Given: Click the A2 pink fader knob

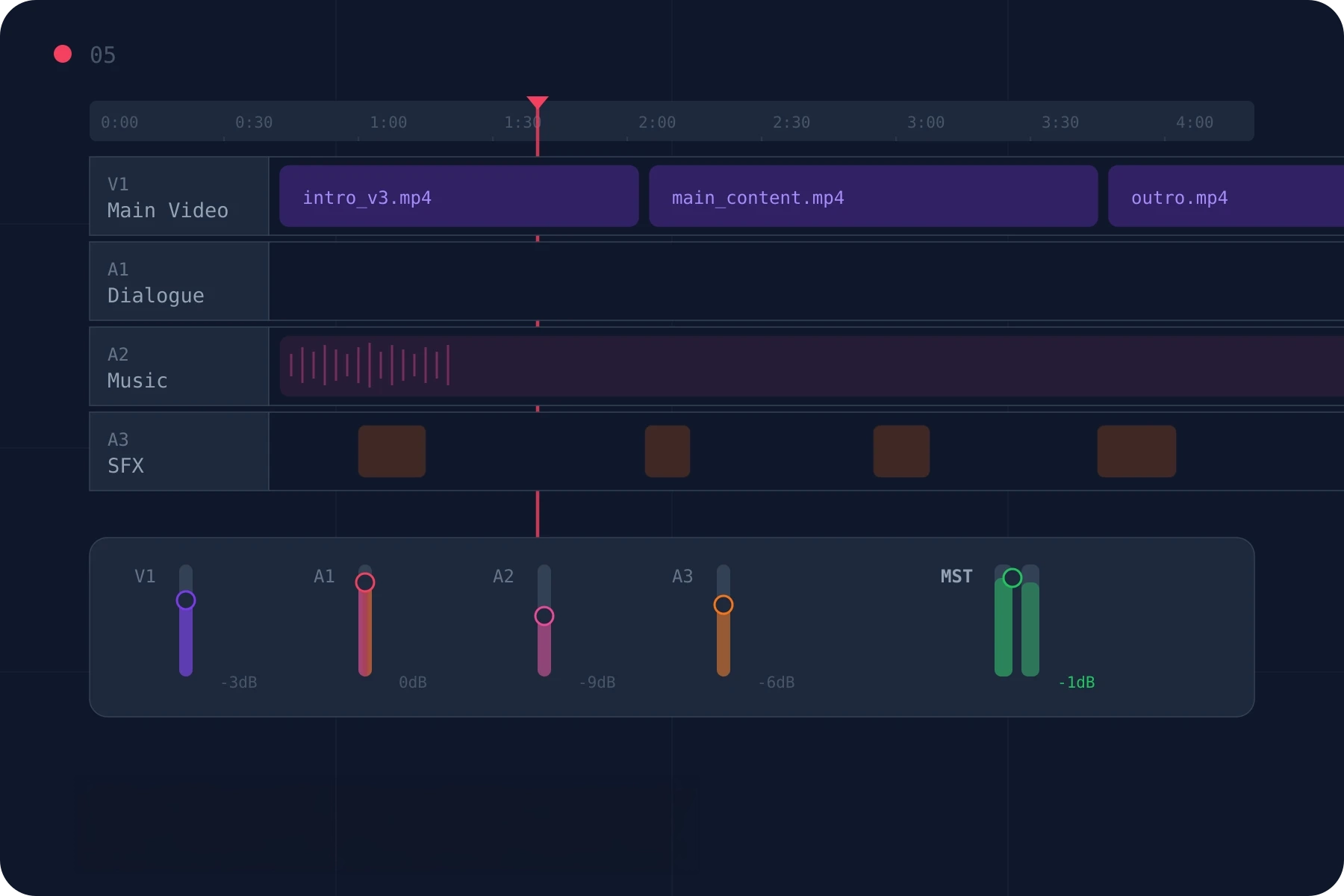Looking at the screenshot, I should click(544, 616).
